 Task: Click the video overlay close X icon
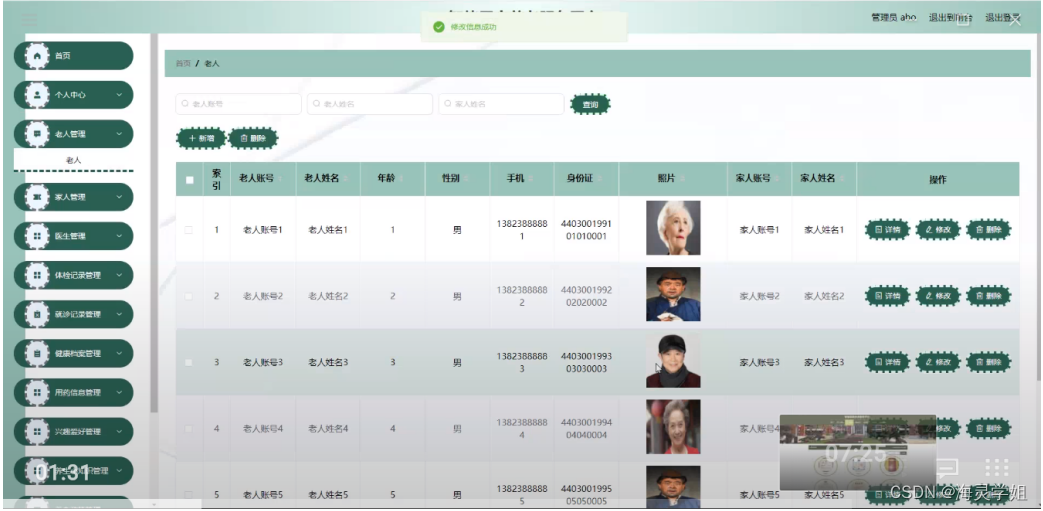coord(1015,20)
